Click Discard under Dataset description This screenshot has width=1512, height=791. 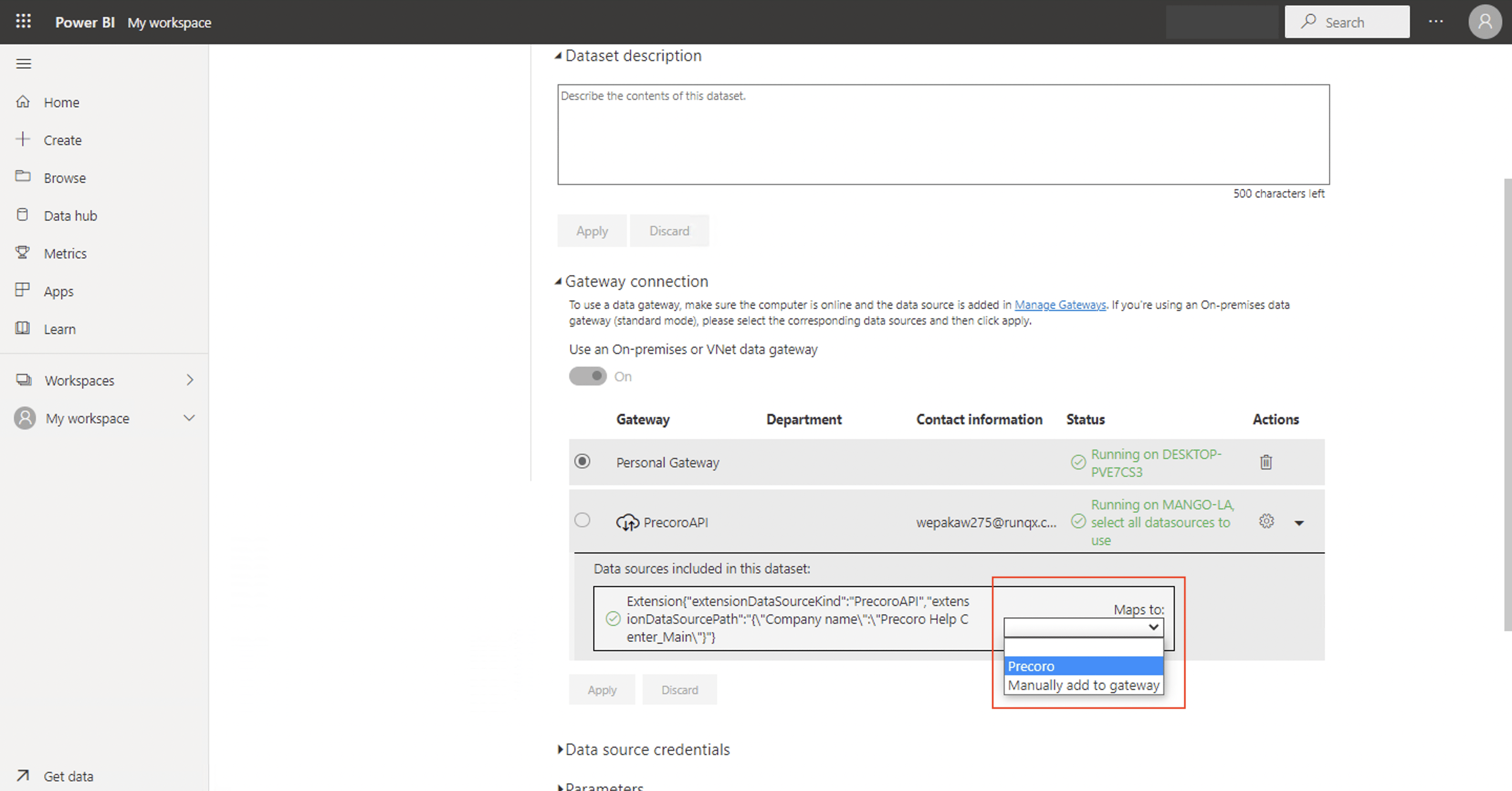coord(669,231)
